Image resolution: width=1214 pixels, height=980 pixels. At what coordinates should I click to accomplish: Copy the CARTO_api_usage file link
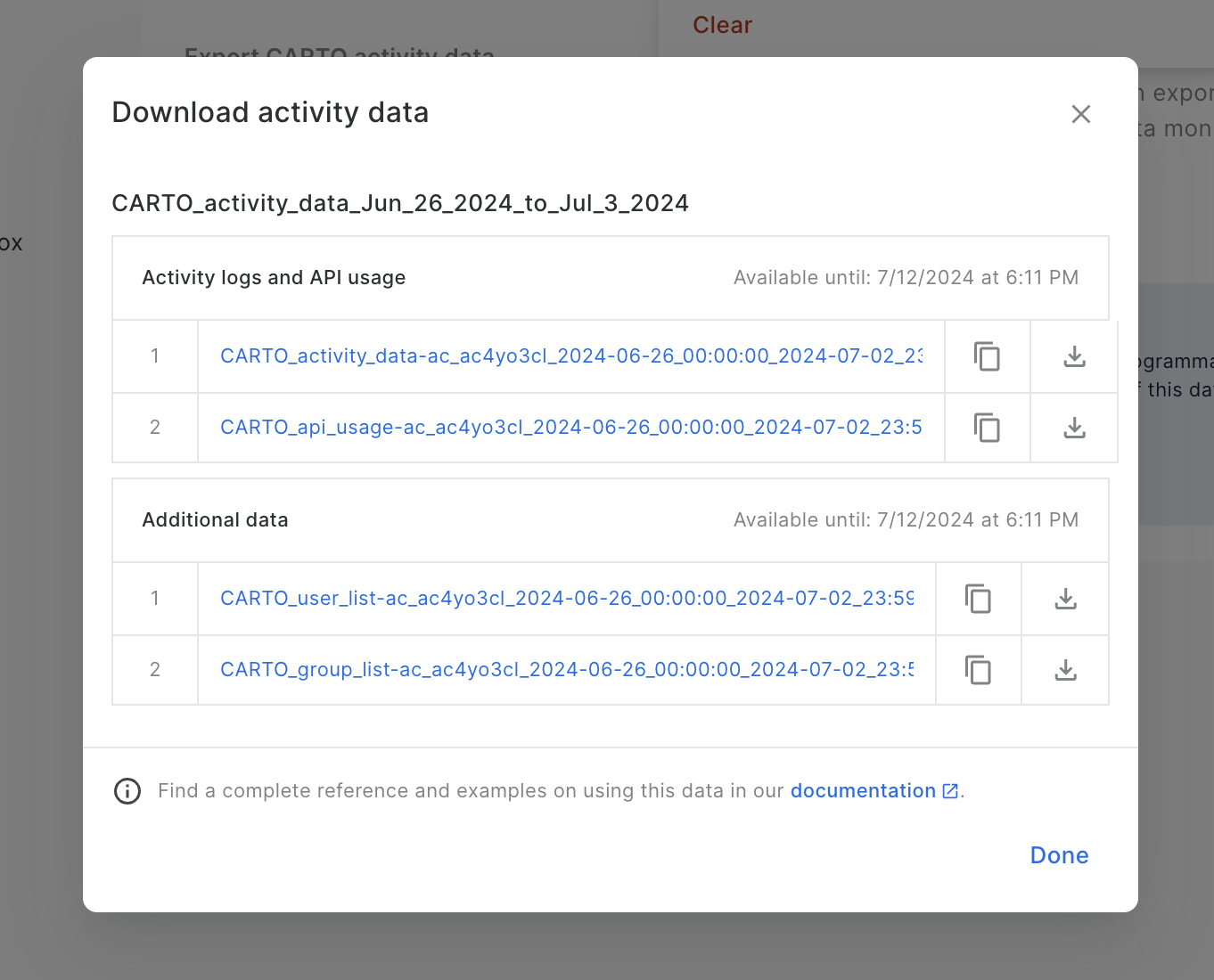click(x=987, y=428)
